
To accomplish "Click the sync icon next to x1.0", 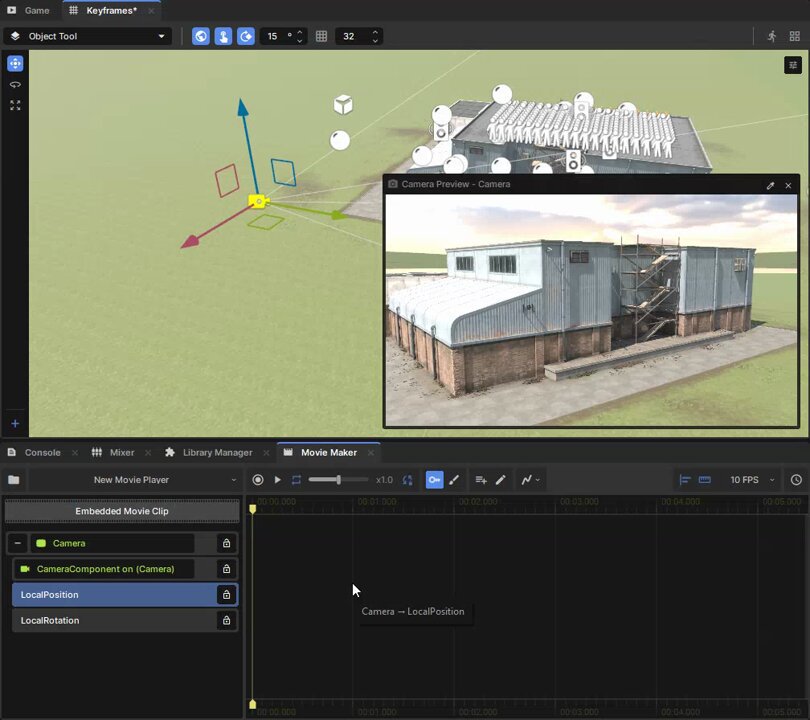I will (408, 480).
